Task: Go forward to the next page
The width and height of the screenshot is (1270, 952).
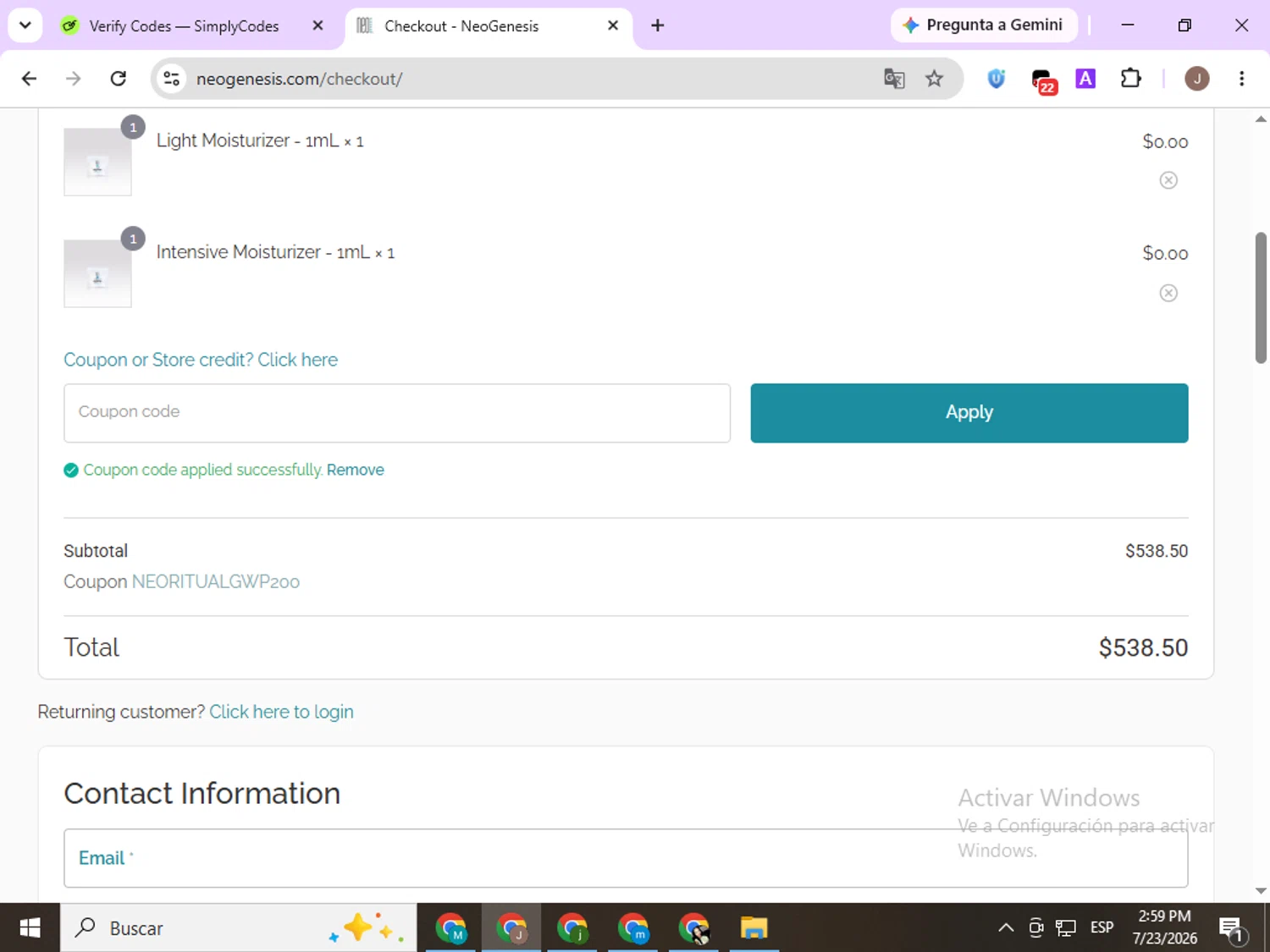Action: pos(74,79)
